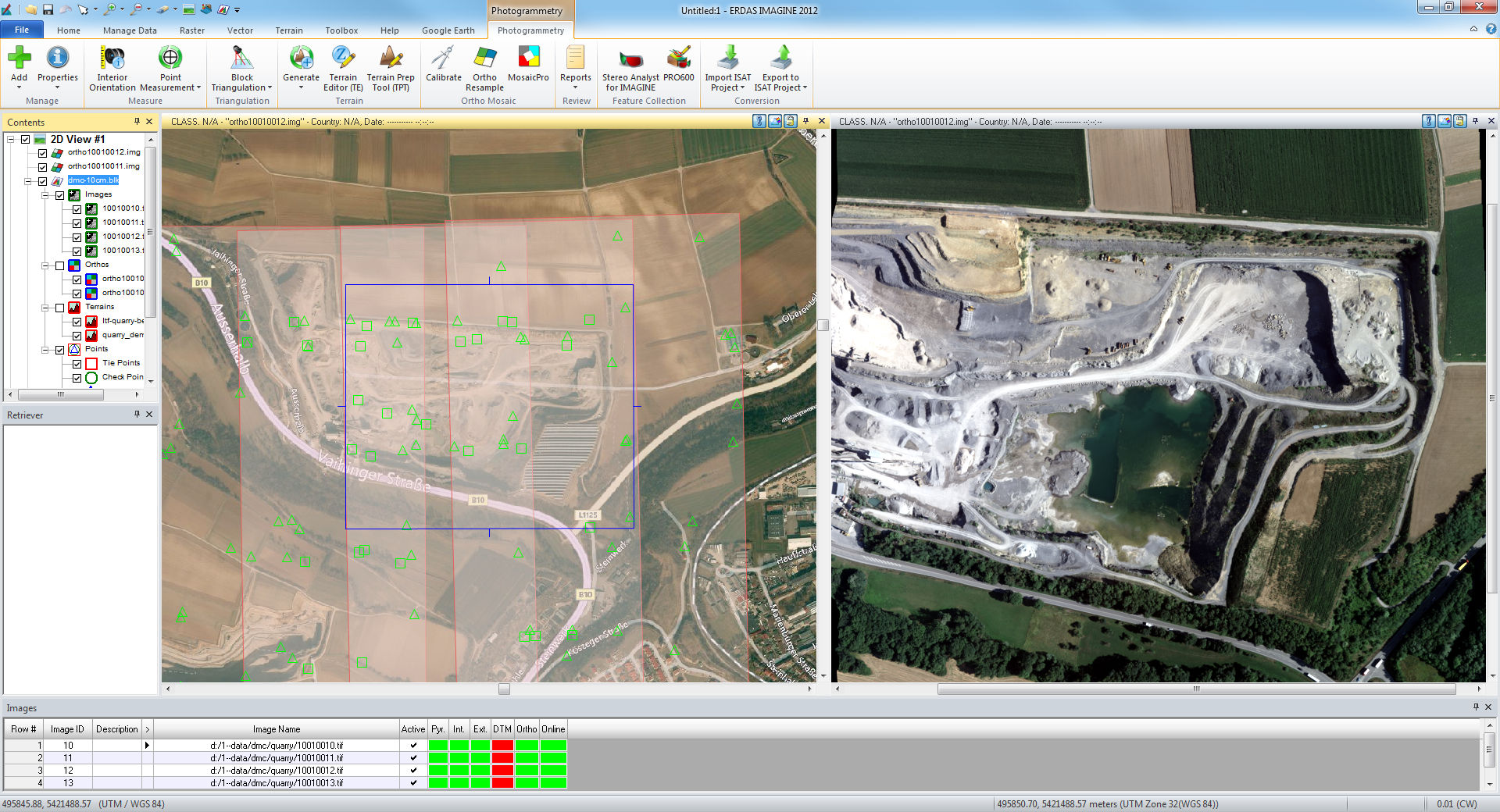Image resolution: width=1500 pixels, height=812 pixels.
Task: Open the File menu
Action: [x=22, y=29]
